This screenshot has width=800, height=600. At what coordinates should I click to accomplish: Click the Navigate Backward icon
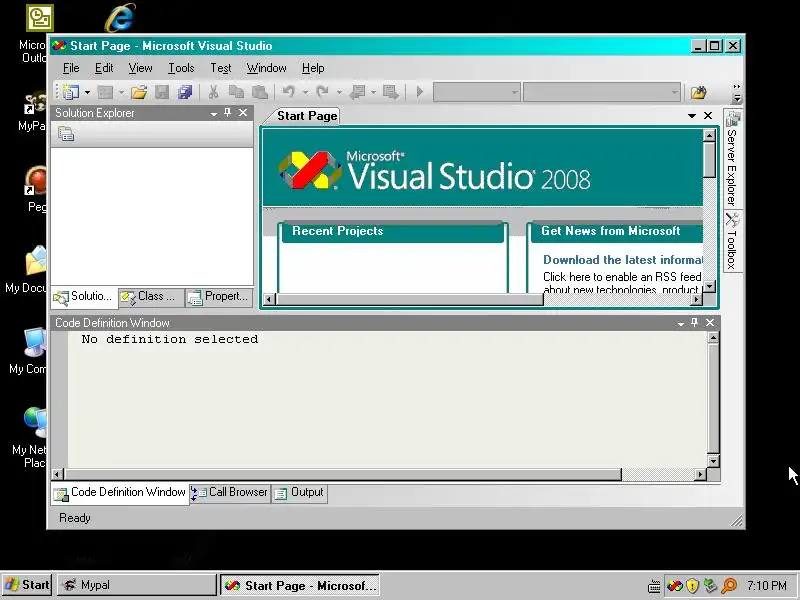click(x=357, y=92)
